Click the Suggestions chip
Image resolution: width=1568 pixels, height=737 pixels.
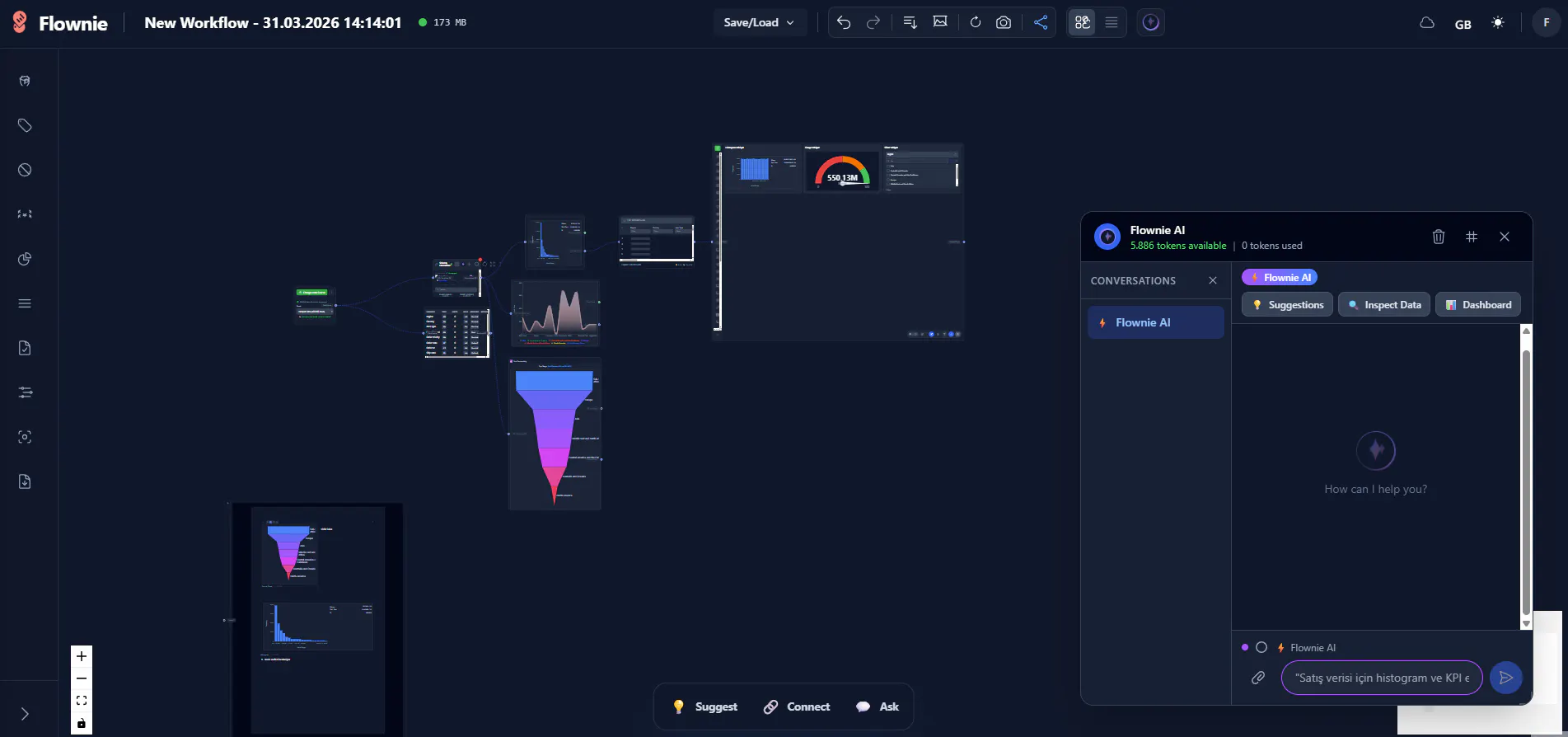1287,305
